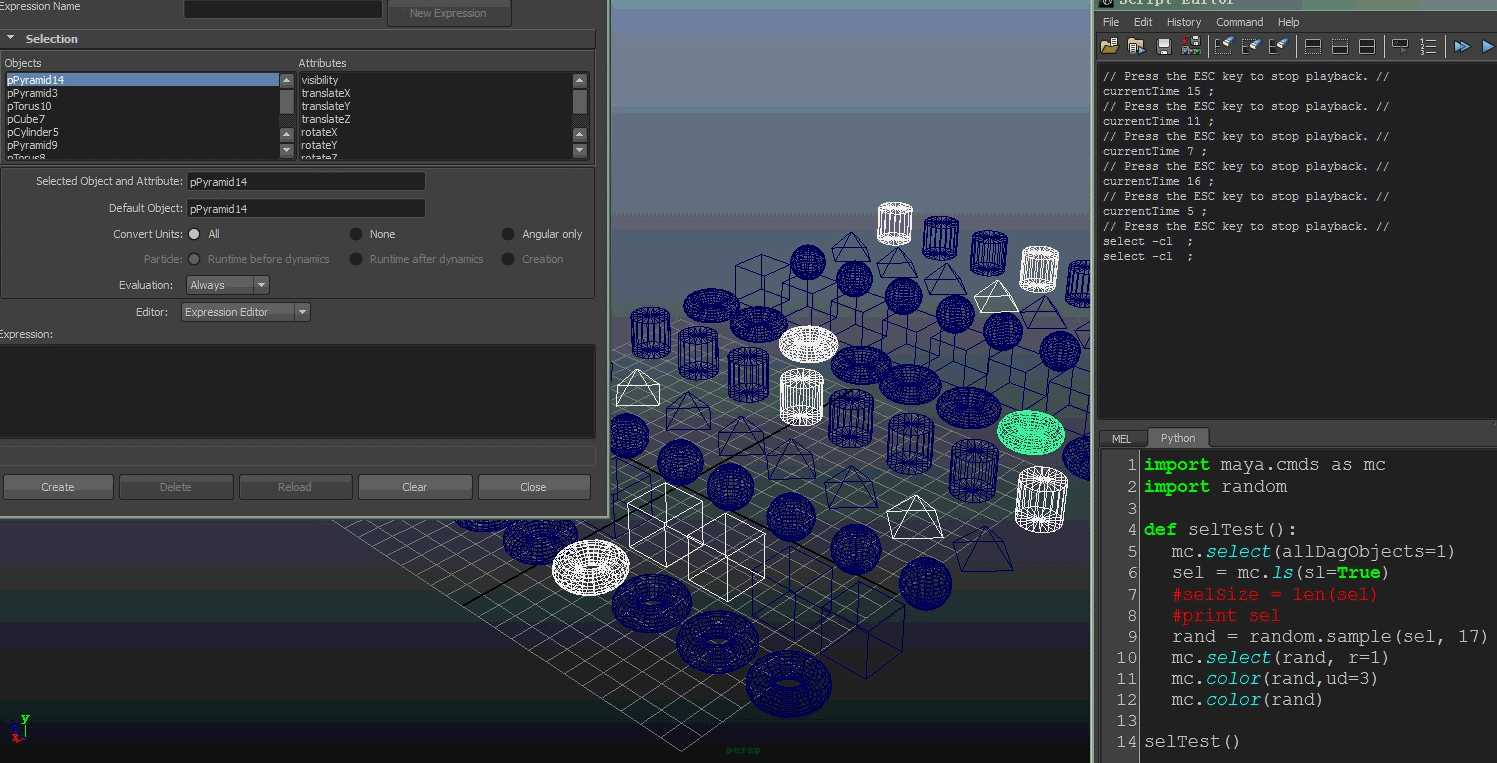
Task: Open the Script Editor File menu
Action: [1111, 22]
